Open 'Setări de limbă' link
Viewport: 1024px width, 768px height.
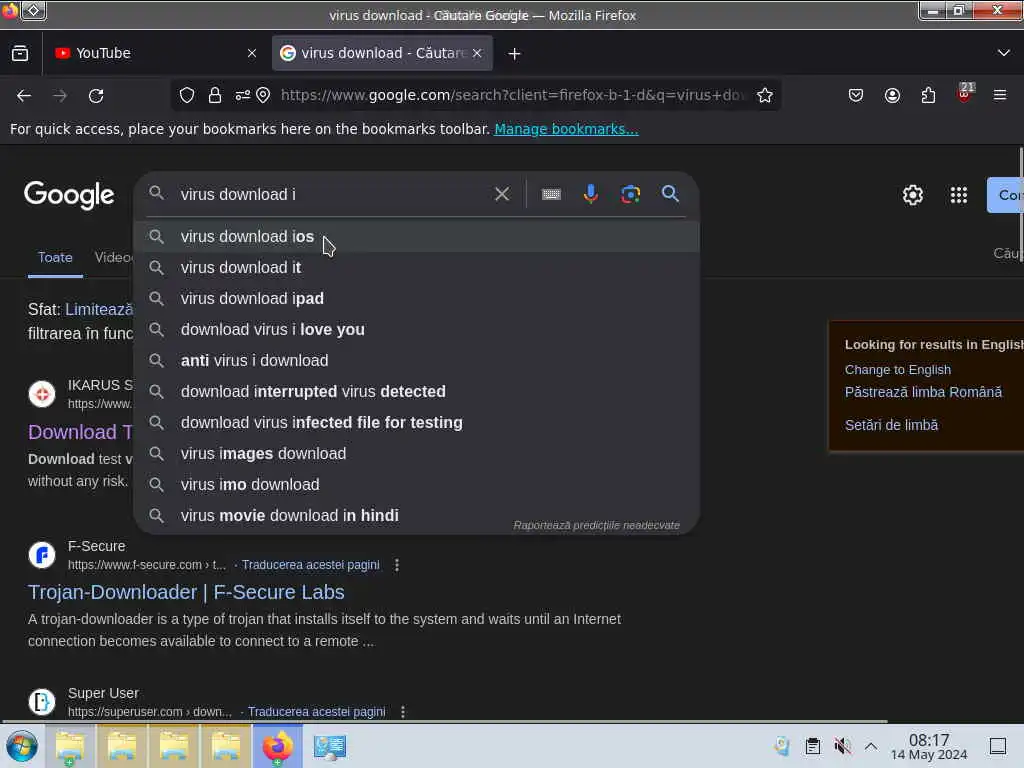[x=891, y=425]
